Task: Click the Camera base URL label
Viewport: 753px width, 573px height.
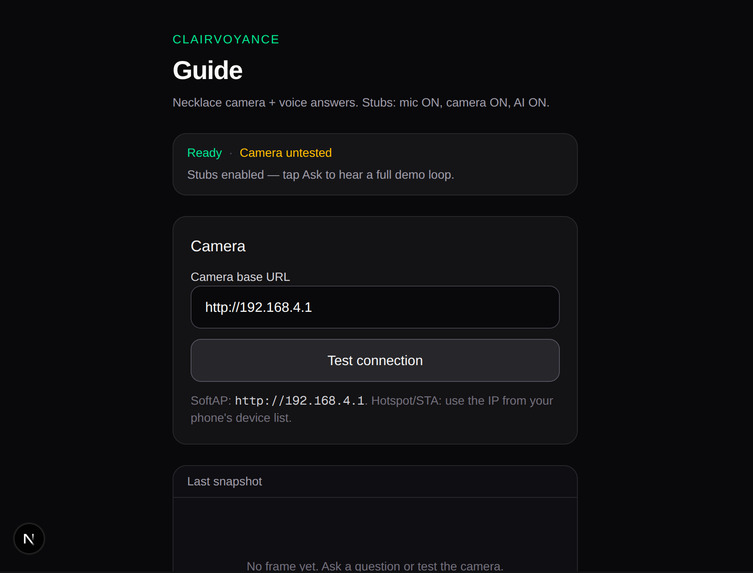Action: coord(240,277)
